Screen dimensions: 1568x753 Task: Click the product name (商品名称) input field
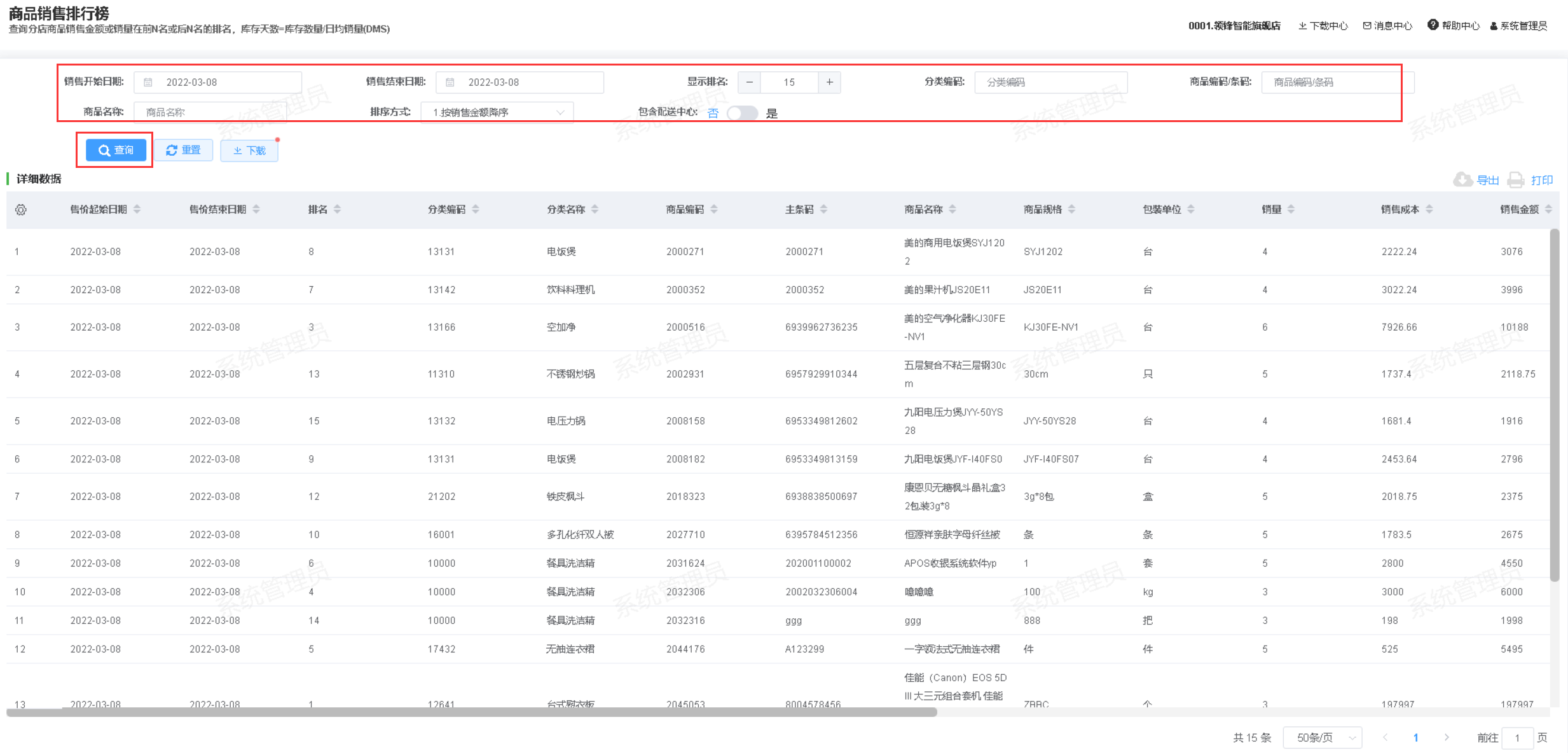[210, 113]
